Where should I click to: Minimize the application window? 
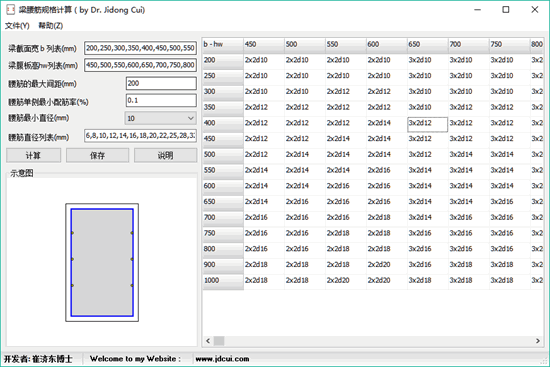coord(477,10)
